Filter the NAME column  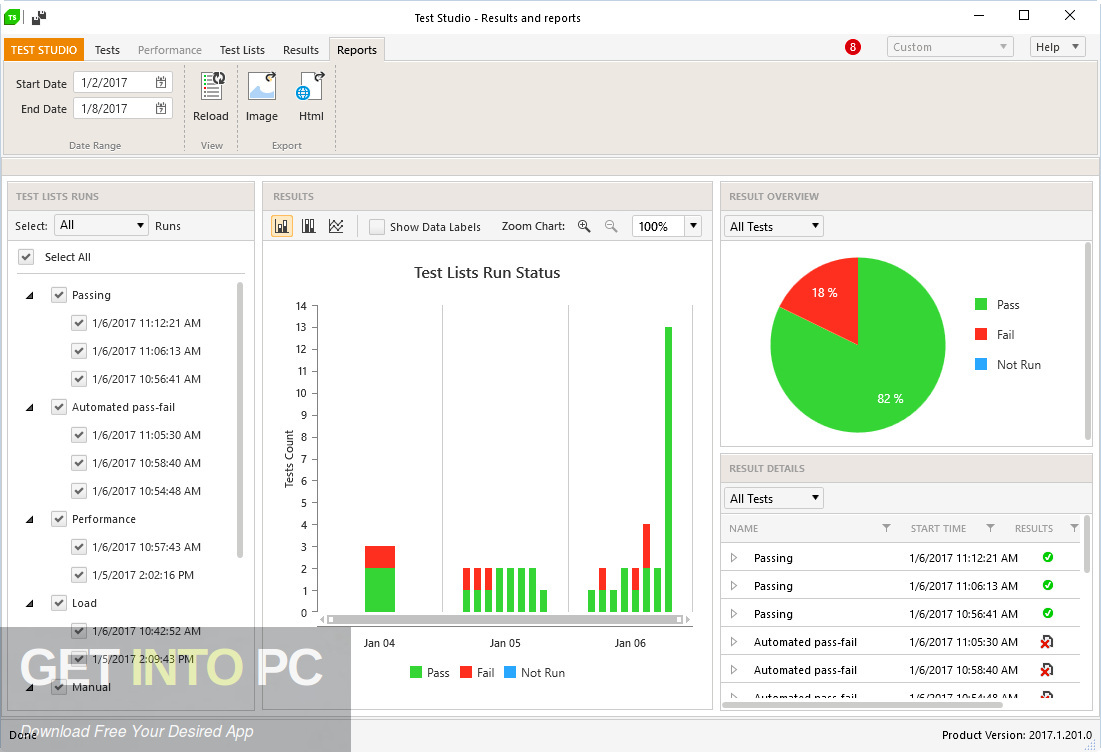[x=886, y=528]
